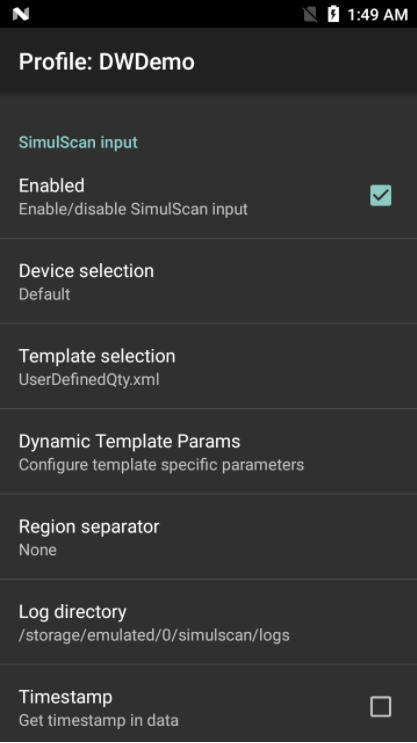The height and width of the screenshot is (743, 417).
Task: Open Log directory setting
Action: pyautogui.click(x=208, y=622)
